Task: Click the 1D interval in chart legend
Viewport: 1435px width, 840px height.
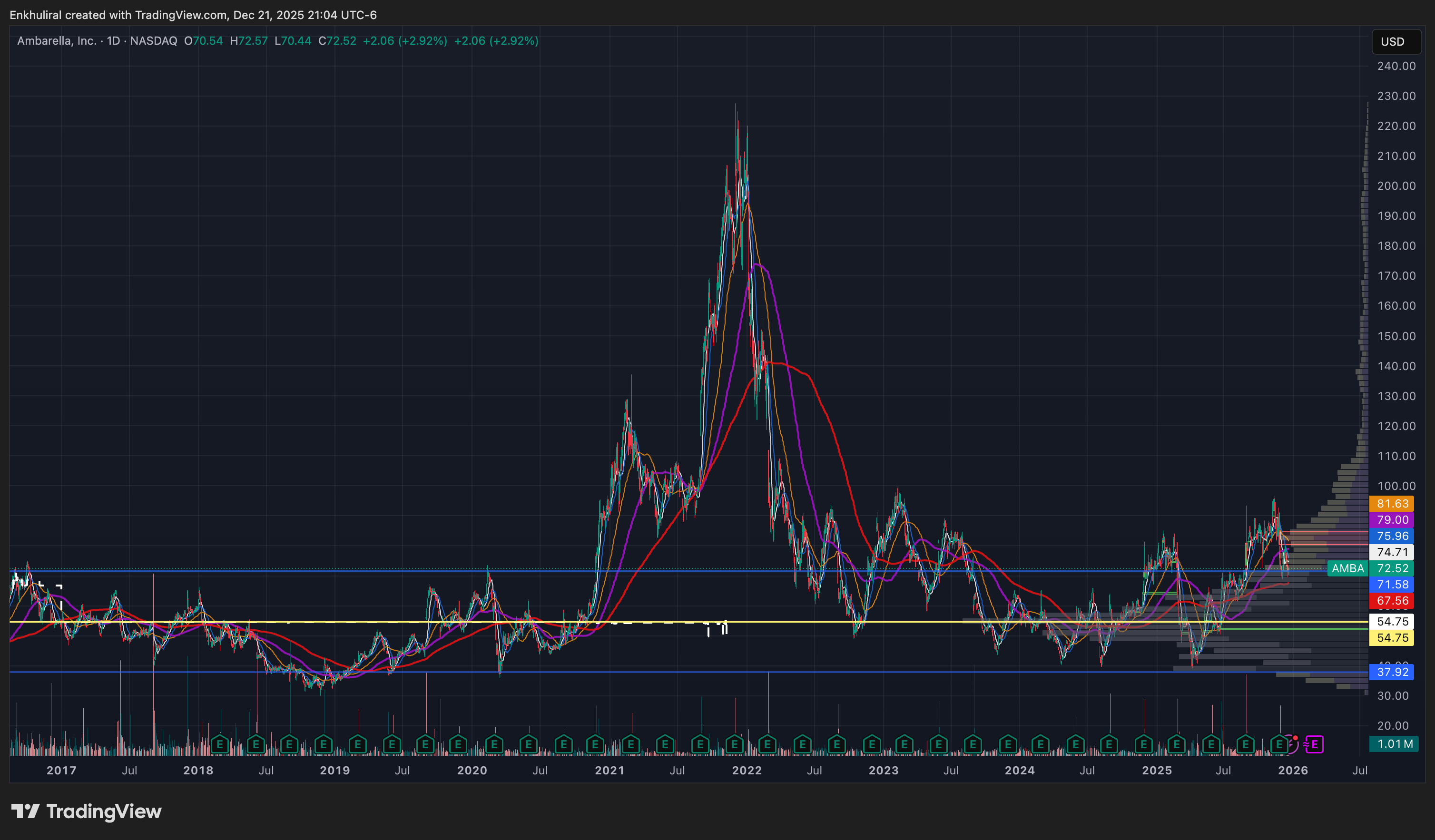Action: [113, 41]
